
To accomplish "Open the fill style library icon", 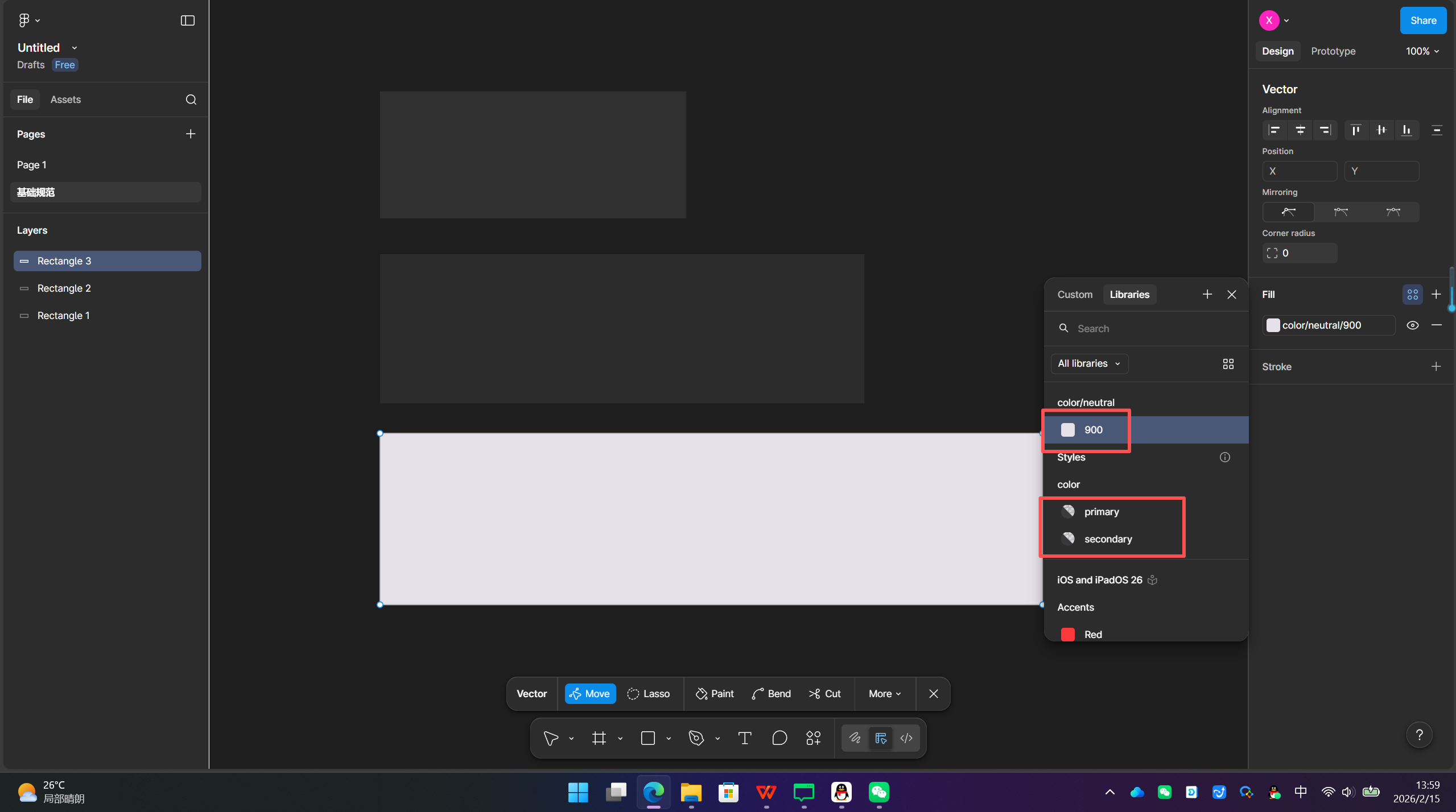I will point(1412,295).
